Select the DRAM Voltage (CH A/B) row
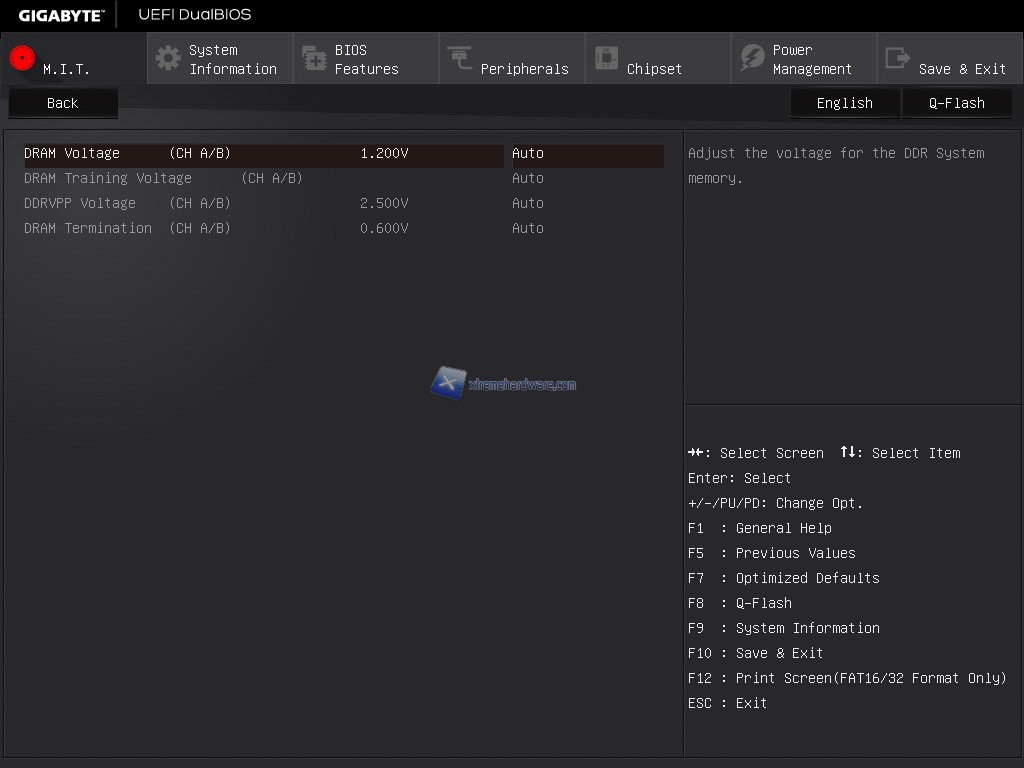Image resolution: width=1024 pixels, height=768 pixels. (x=127, y=154)
